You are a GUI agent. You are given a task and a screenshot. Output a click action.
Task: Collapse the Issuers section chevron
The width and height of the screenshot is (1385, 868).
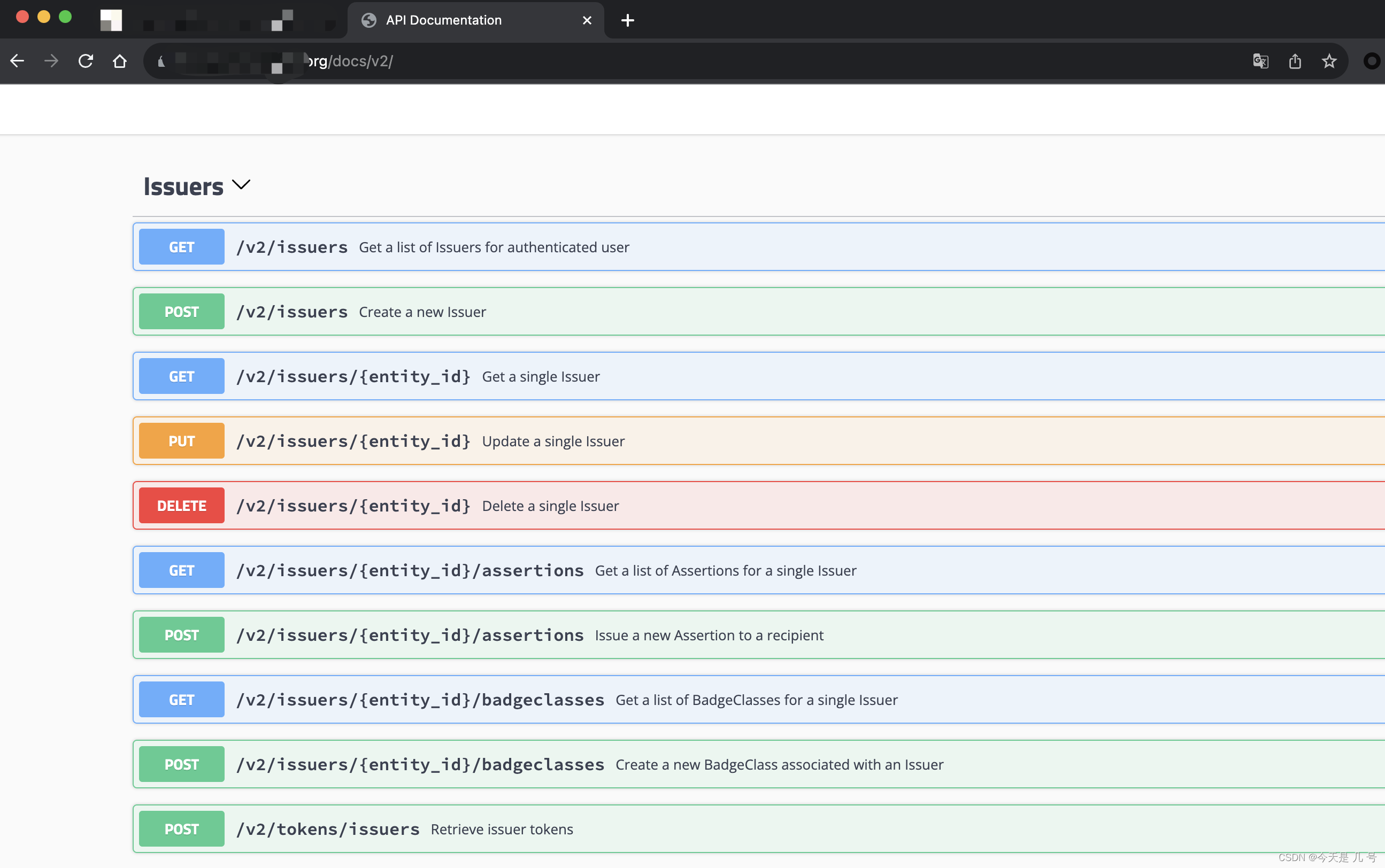click(x=241, y=184)
